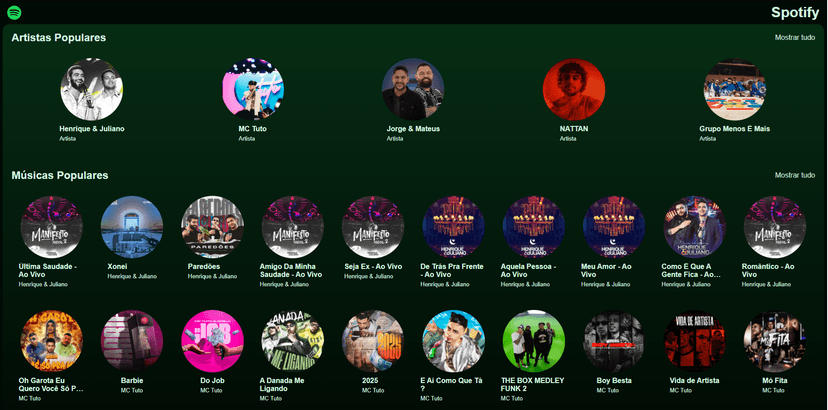Click the Spotify title text in header
This screenshot has height=410, width=828.
coord(795,13)
